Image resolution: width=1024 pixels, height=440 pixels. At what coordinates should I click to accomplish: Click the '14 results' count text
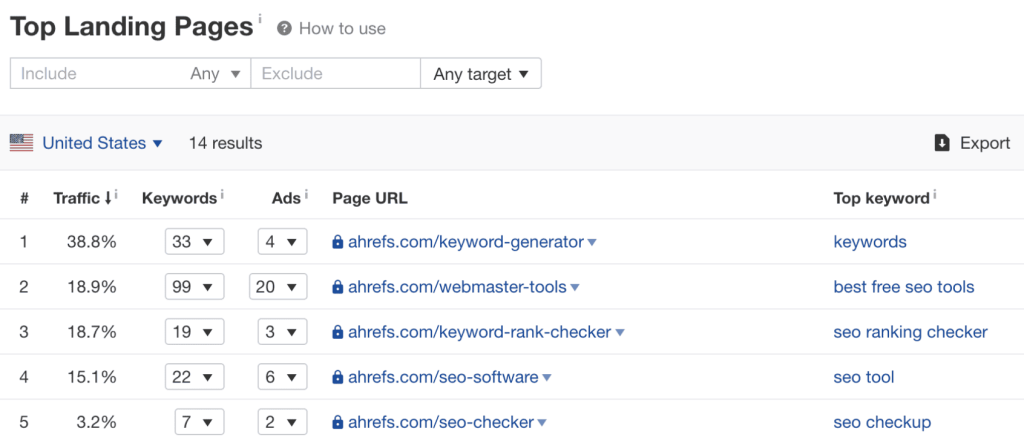click(x=225, y=143)
